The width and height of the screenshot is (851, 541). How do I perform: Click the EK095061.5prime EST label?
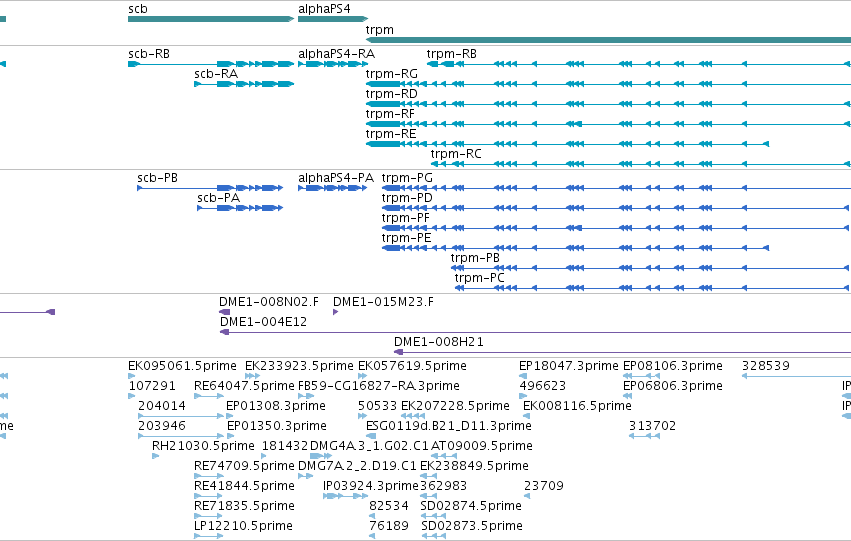(x=182, y=366)
